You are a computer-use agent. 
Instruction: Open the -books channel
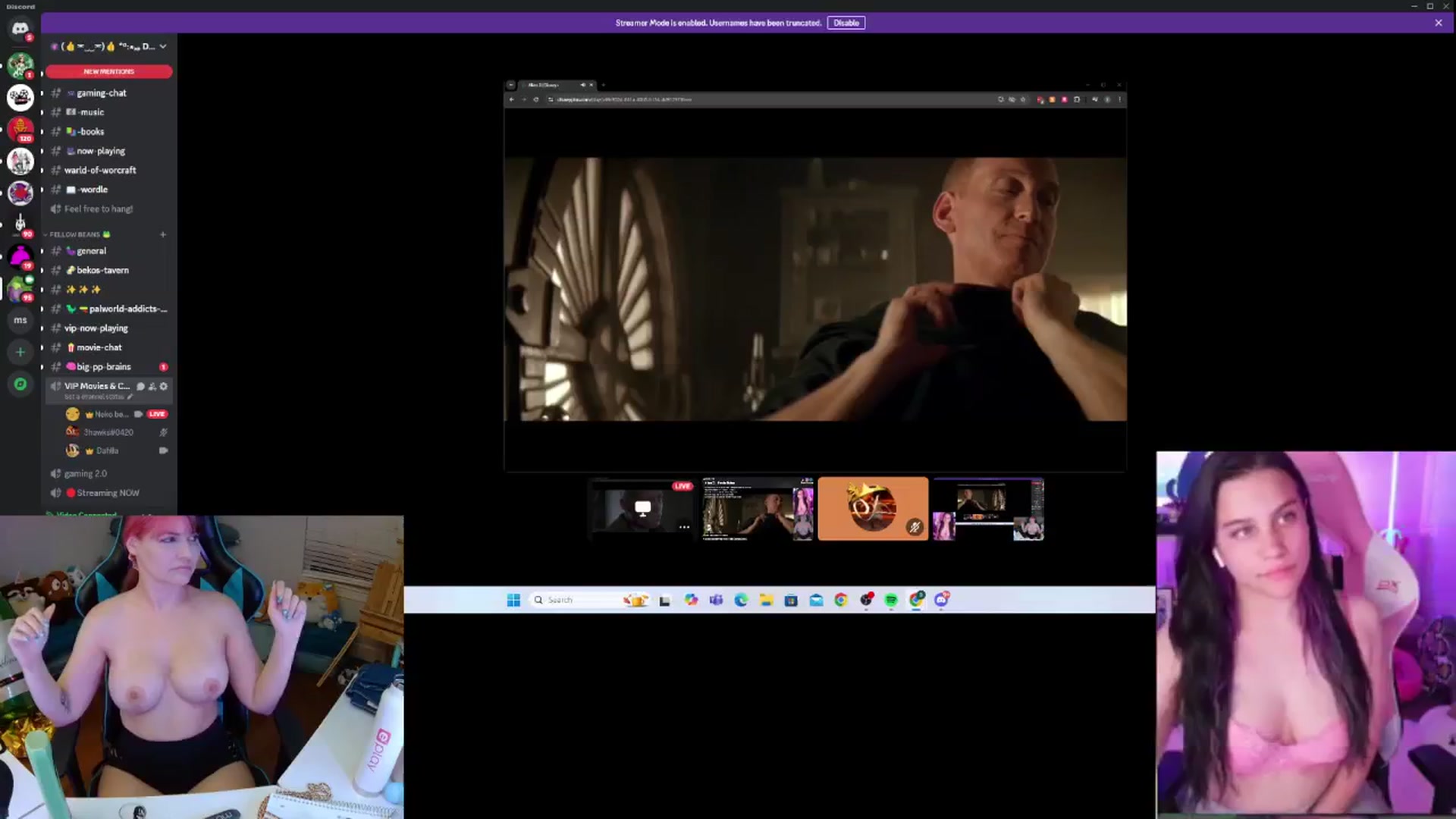109,132
